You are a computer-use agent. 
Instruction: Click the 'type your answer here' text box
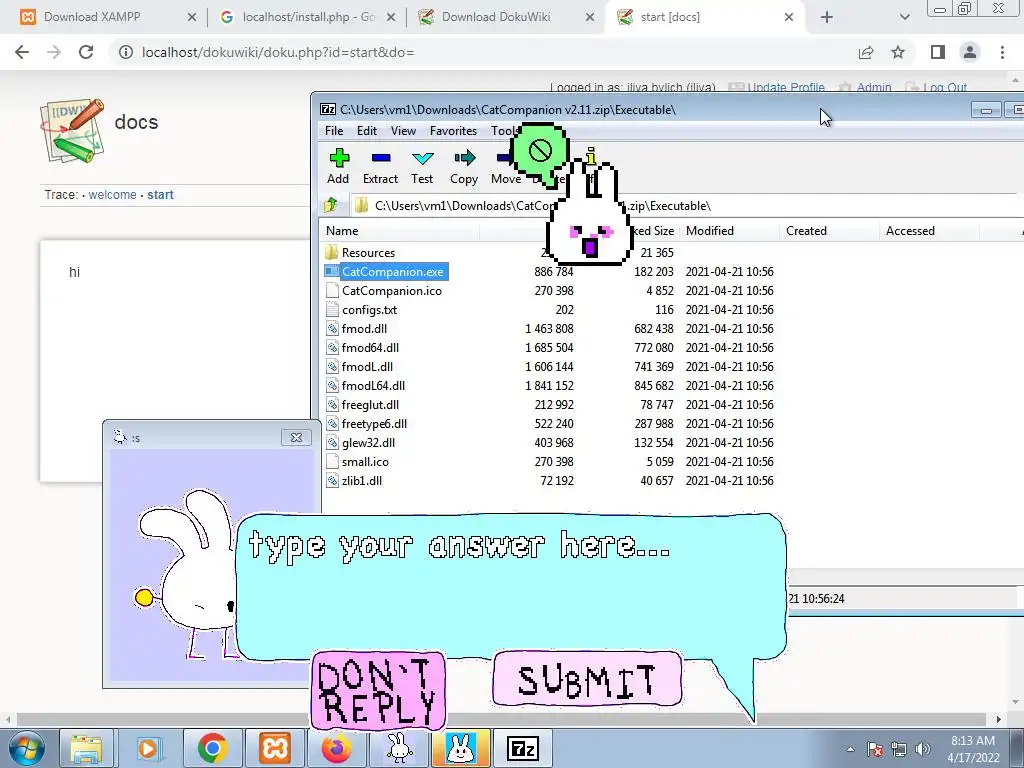pos(511,588)
